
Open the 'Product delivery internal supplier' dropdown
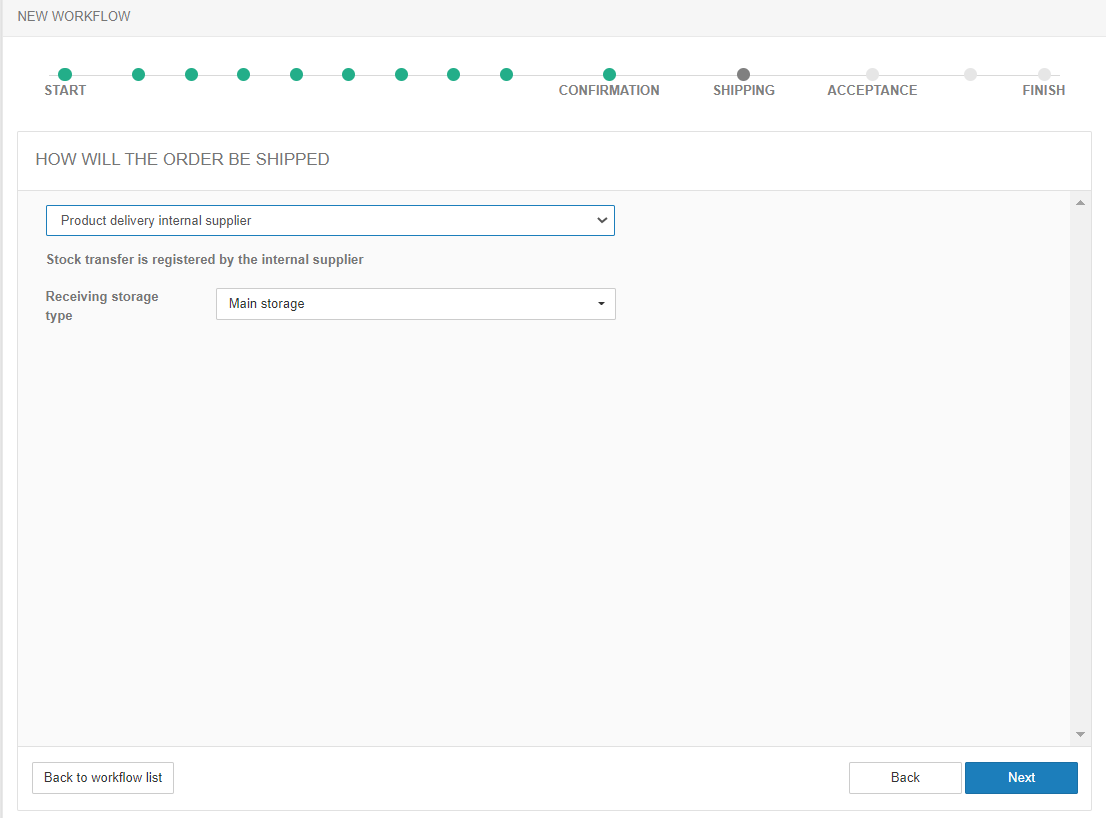(x=330, y=220)
